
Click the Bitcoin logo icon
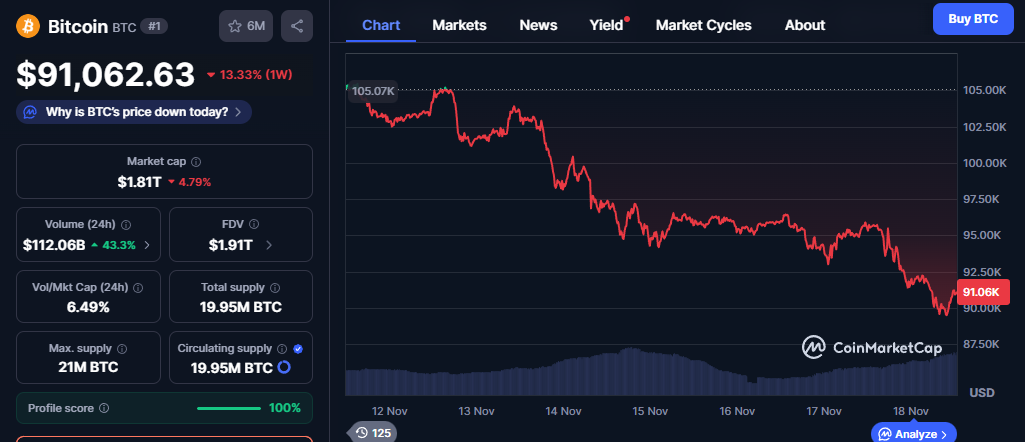click(28, 26)
